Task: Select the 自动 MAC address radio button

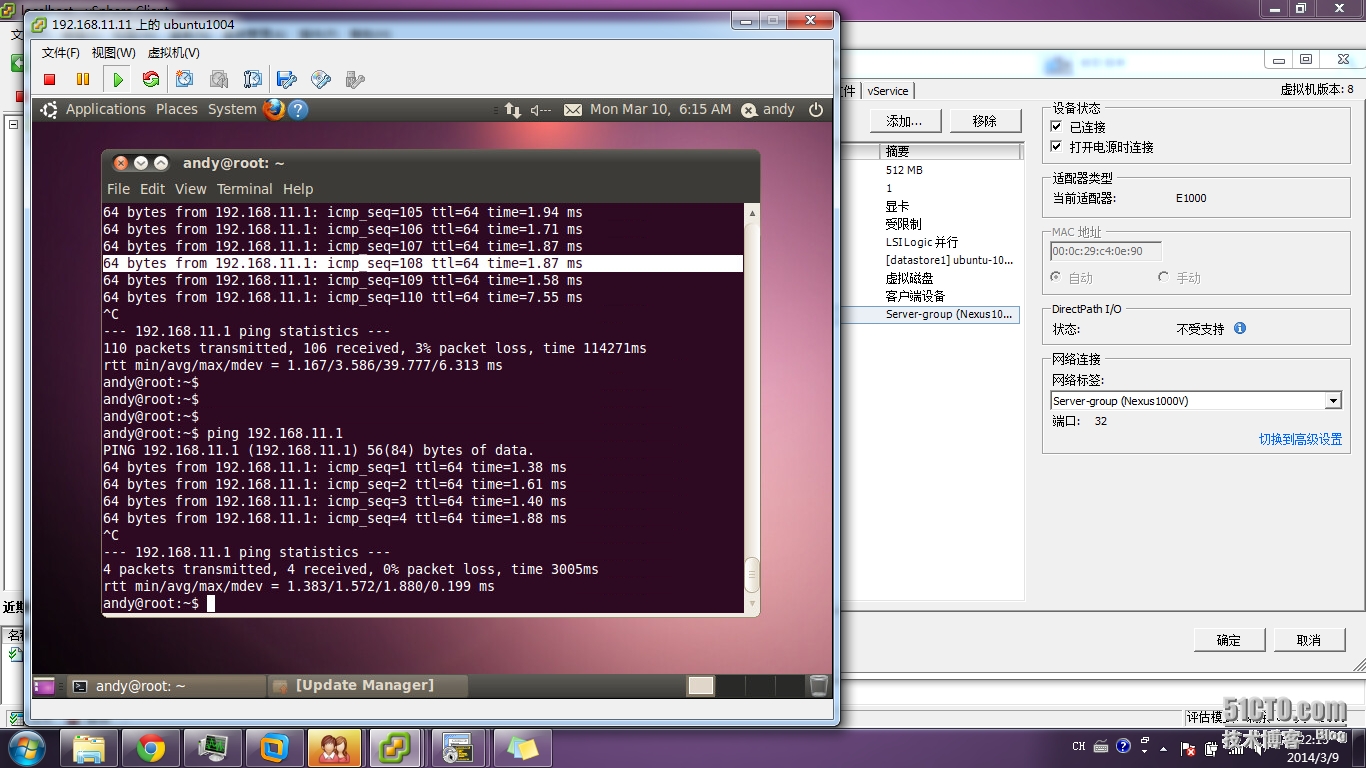Action: click(x=1055, y=277)
